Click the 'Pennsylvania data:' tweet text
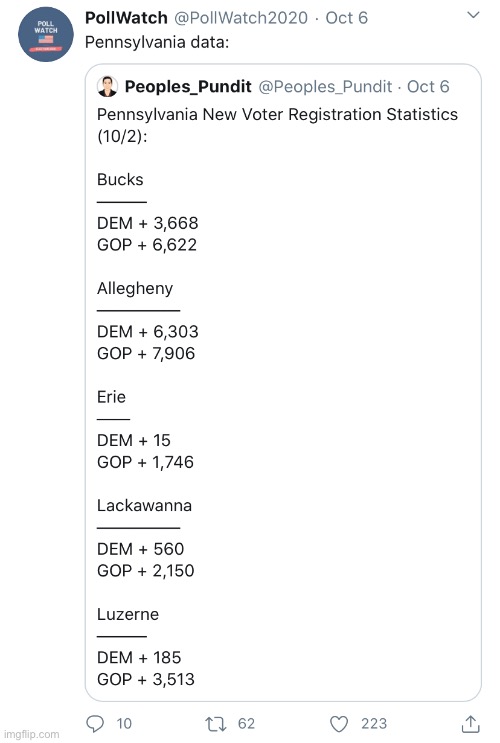Image resolution: width=500 pixels, height=743 pixels. pos(157,42)
